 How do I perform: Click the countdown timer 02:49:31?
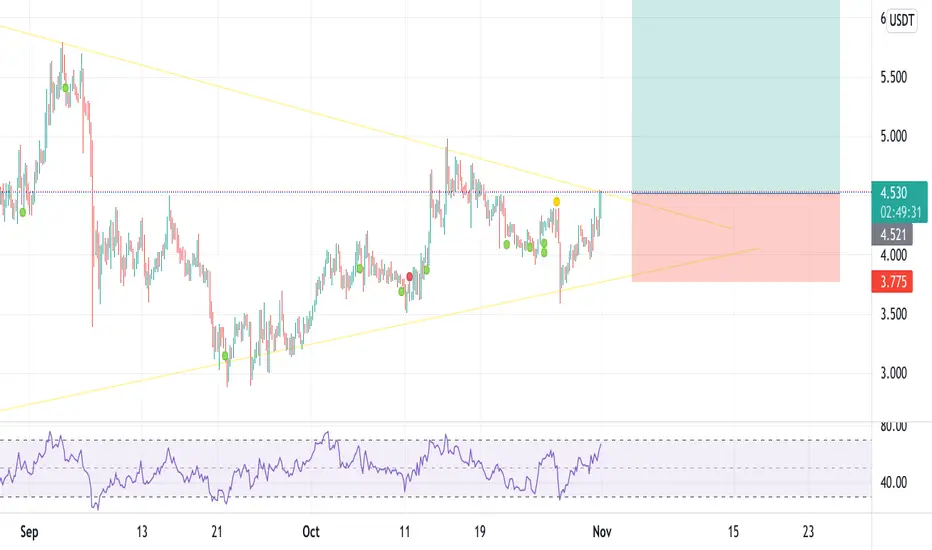click(899, 212)
